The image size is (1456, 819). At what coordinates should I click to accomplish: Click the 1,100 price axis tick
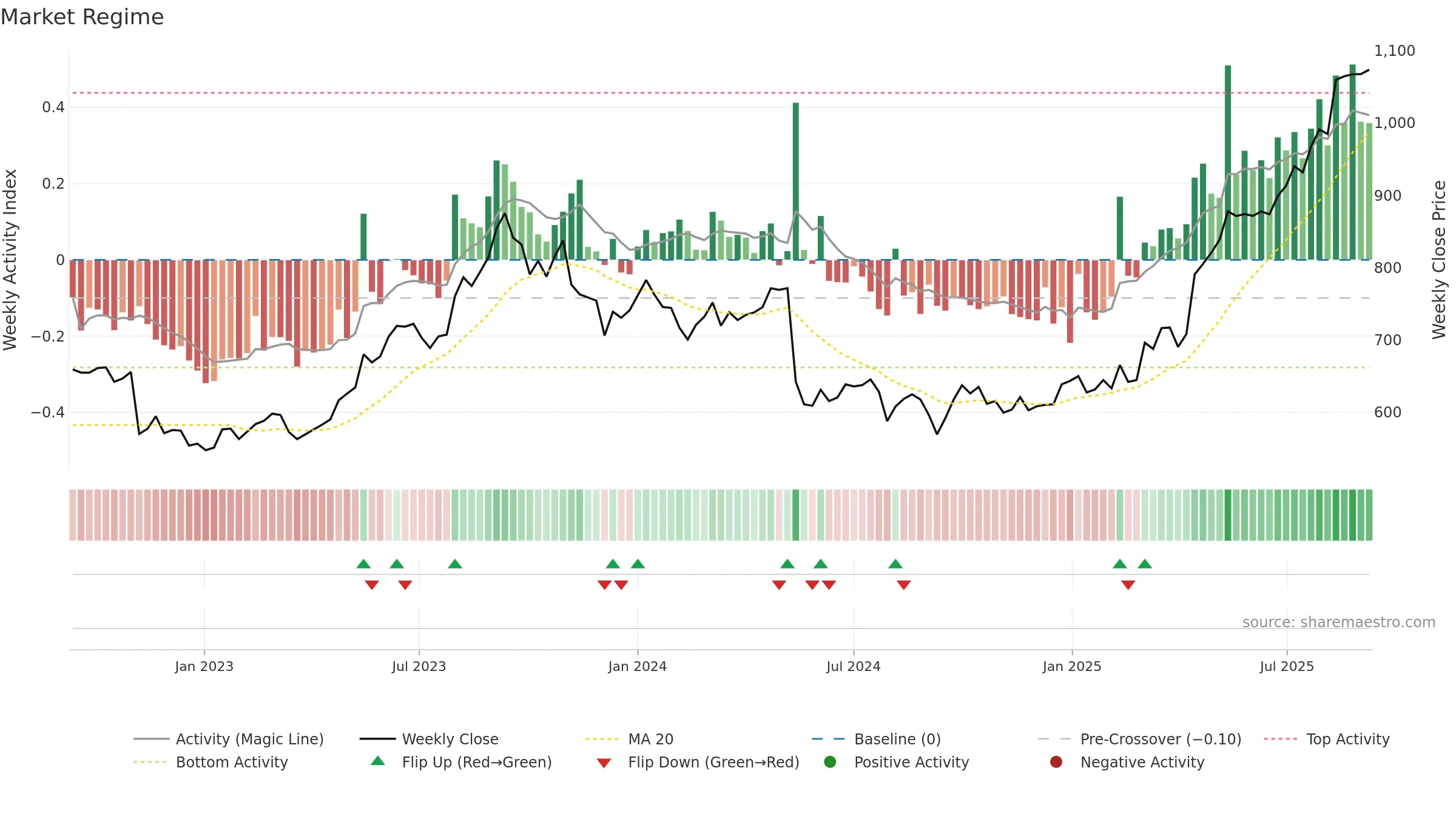(1394, 50)
